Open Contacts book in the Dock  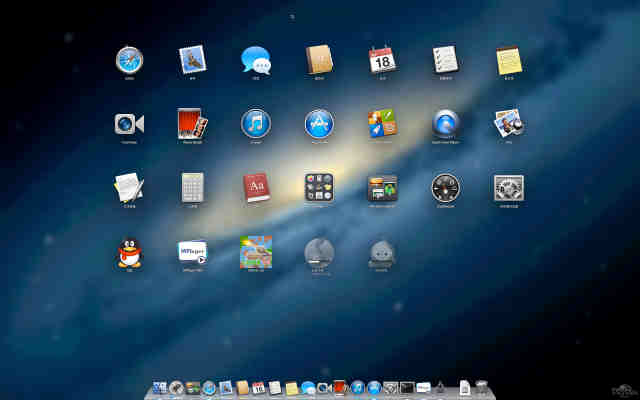(x=242, y=387)
